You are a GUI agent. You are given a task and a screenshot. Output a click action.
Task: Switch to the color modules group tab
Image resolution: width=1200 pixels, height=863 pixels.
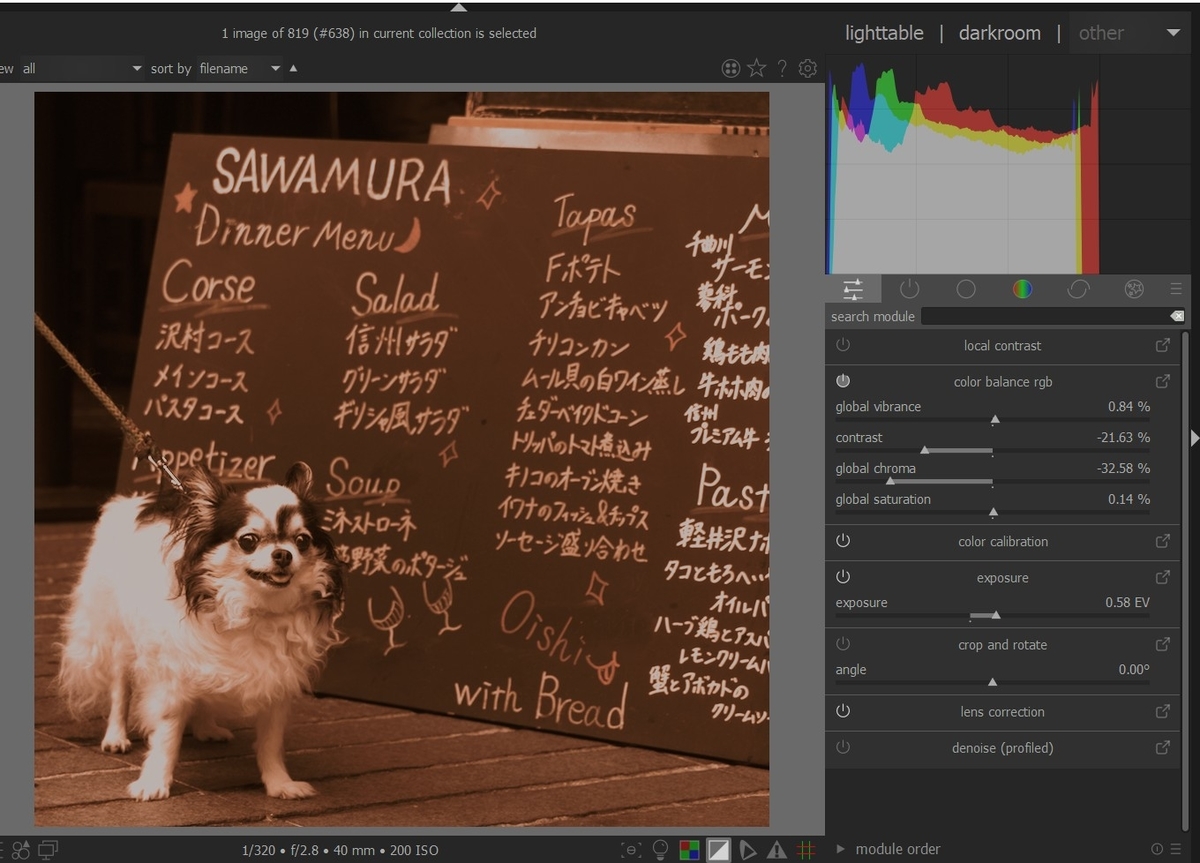1022,289
